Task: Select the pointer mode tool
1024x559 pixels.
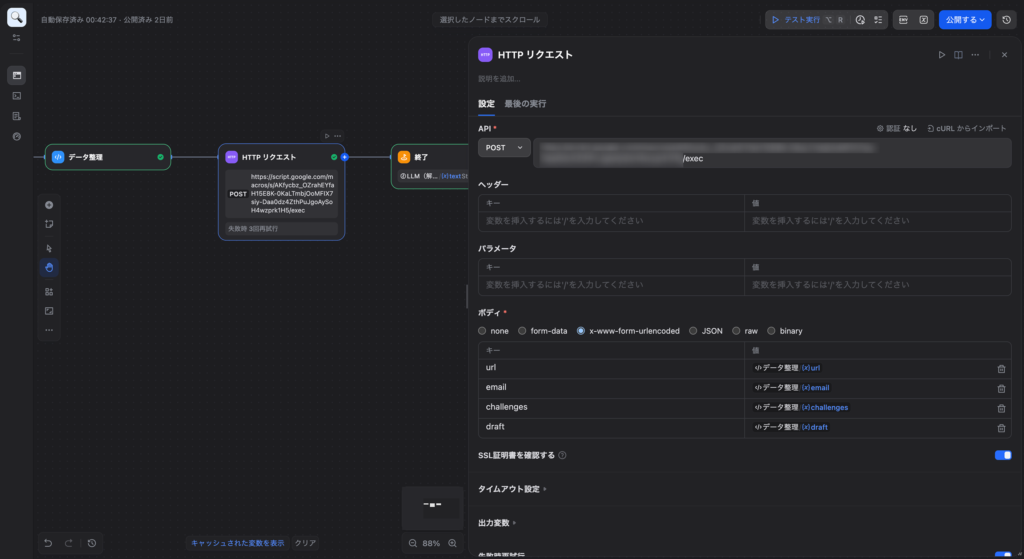Action: click(49, 248)
